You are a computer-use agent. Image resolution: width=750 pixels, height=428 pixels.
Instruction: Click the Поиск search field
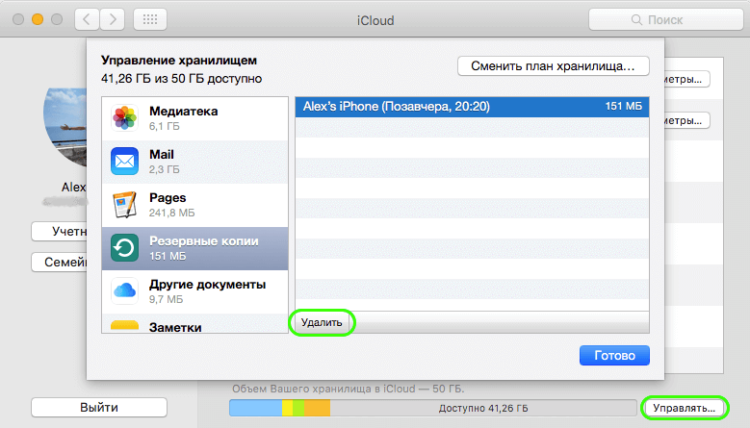tap(666, 20)
